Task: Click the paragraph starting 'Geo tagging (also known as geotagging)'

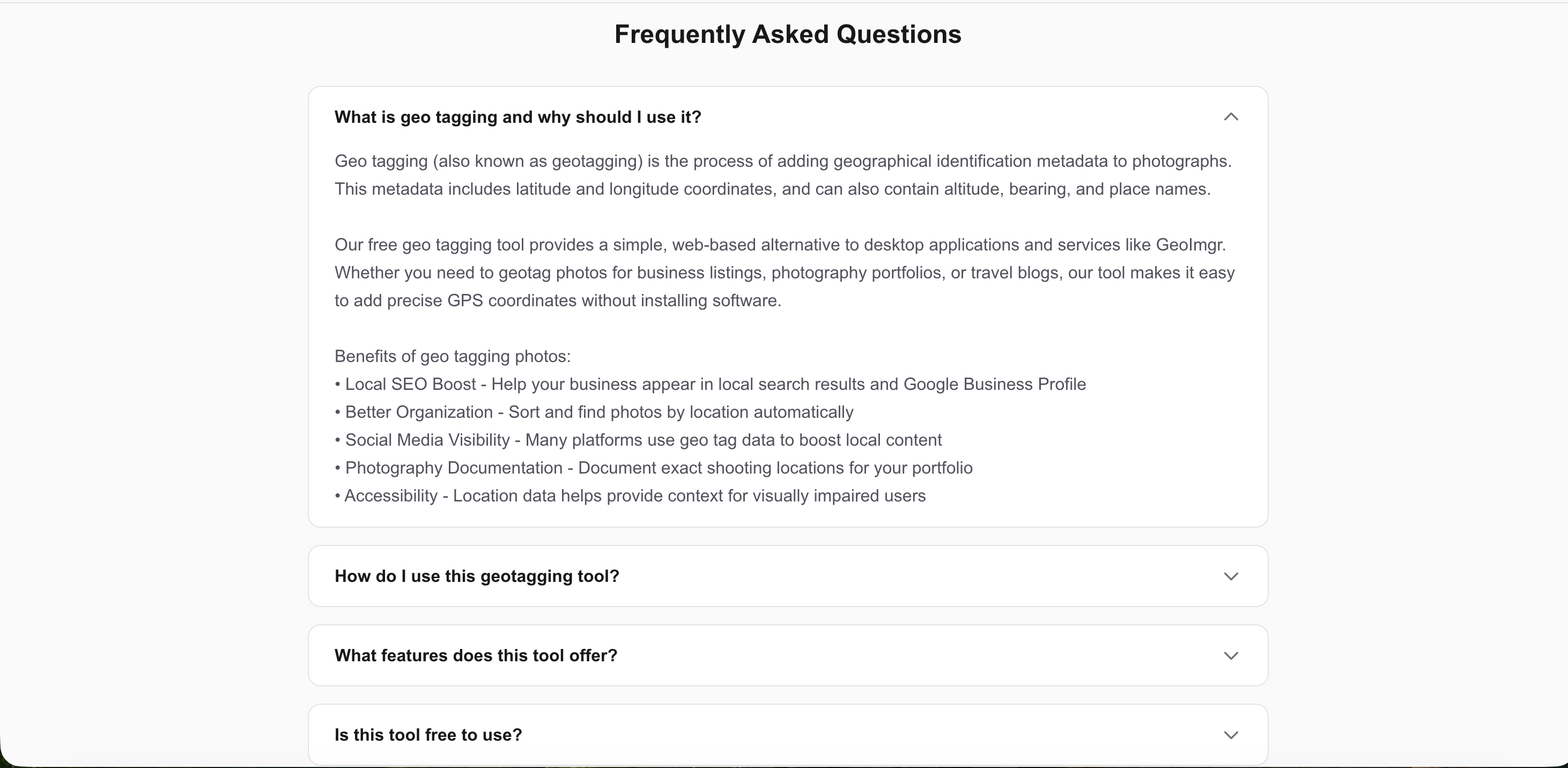Action: click(x=783, y=161)
